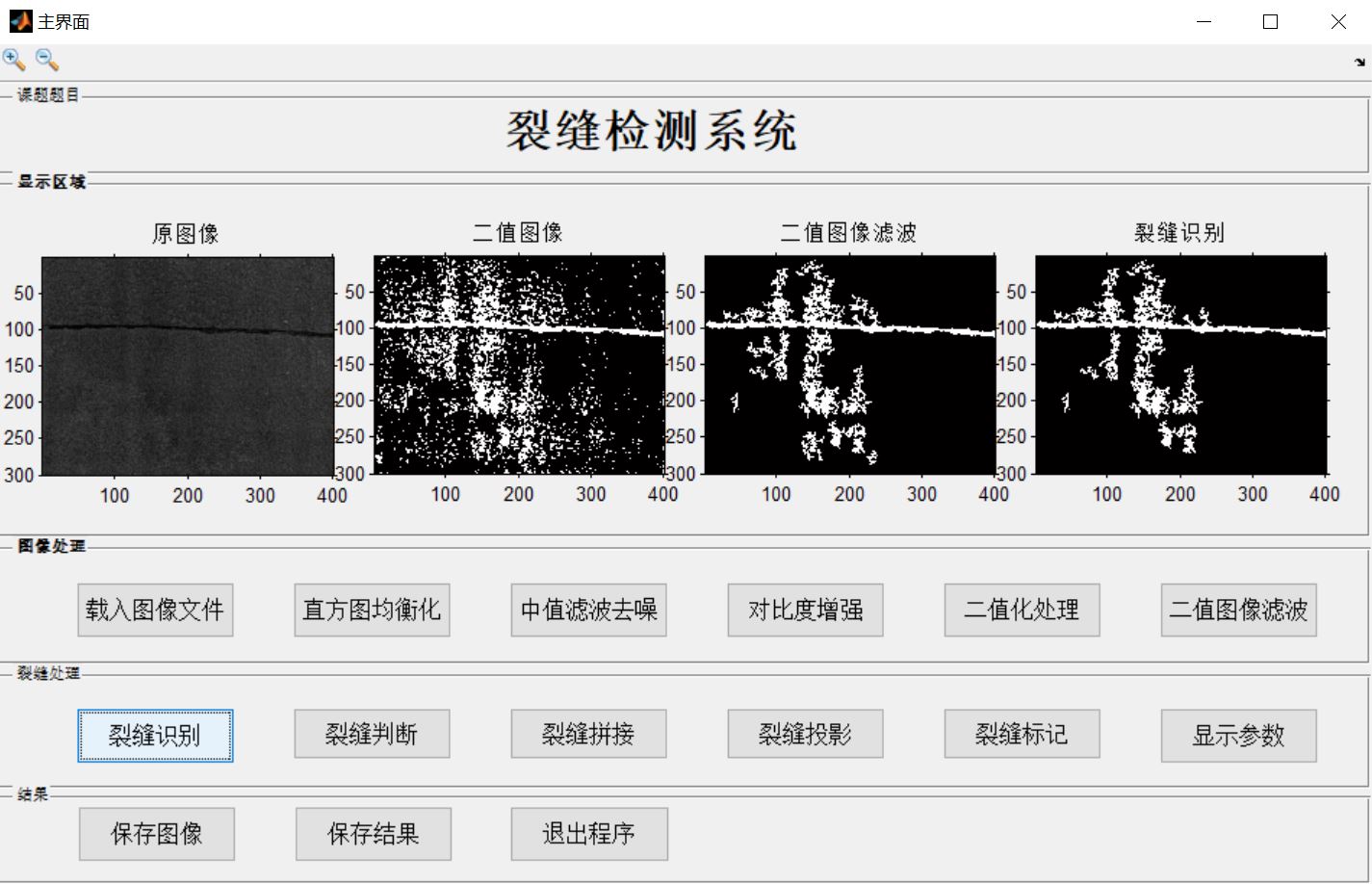Run 二值化处理 step
The height and width of the screenshot is (884, 1372).
[x=1022, y=610]
